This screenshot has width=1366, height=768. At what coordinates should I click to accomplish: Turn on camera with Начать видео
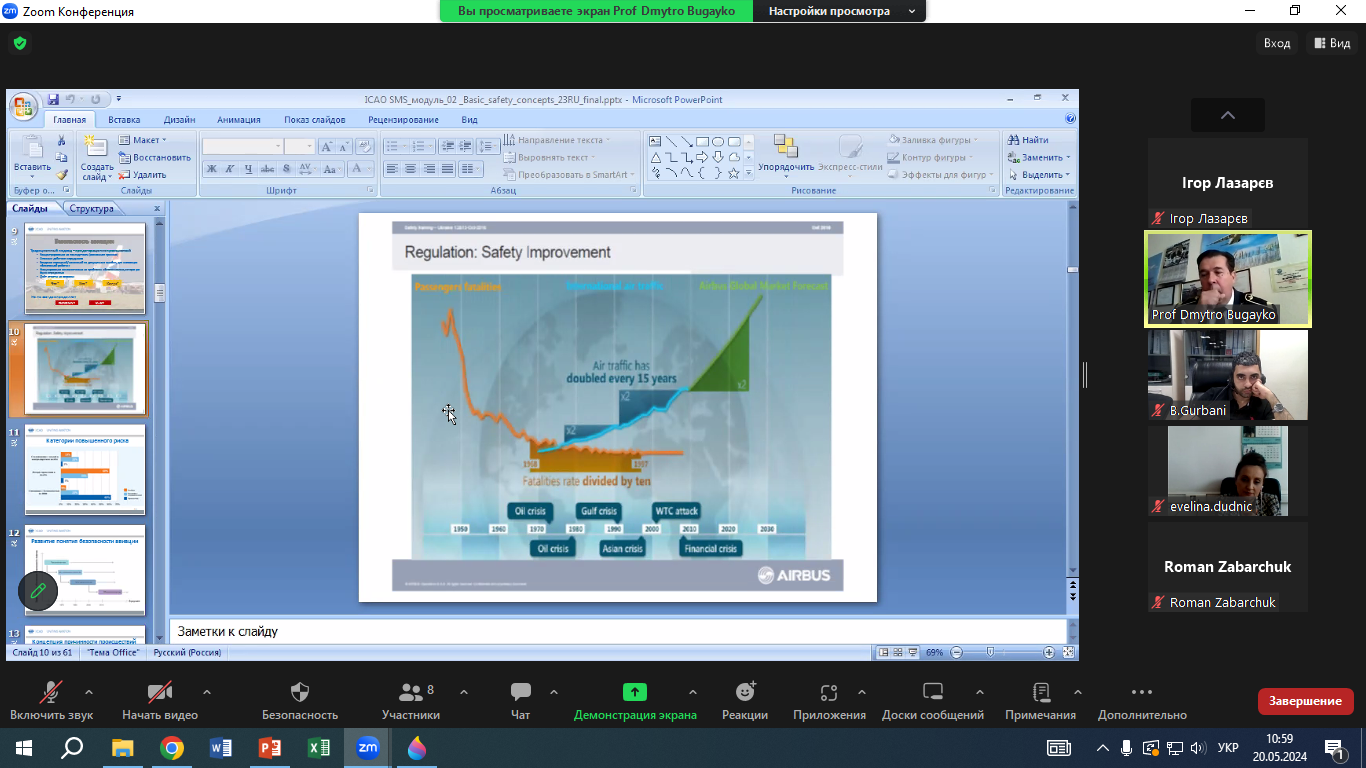159,692
